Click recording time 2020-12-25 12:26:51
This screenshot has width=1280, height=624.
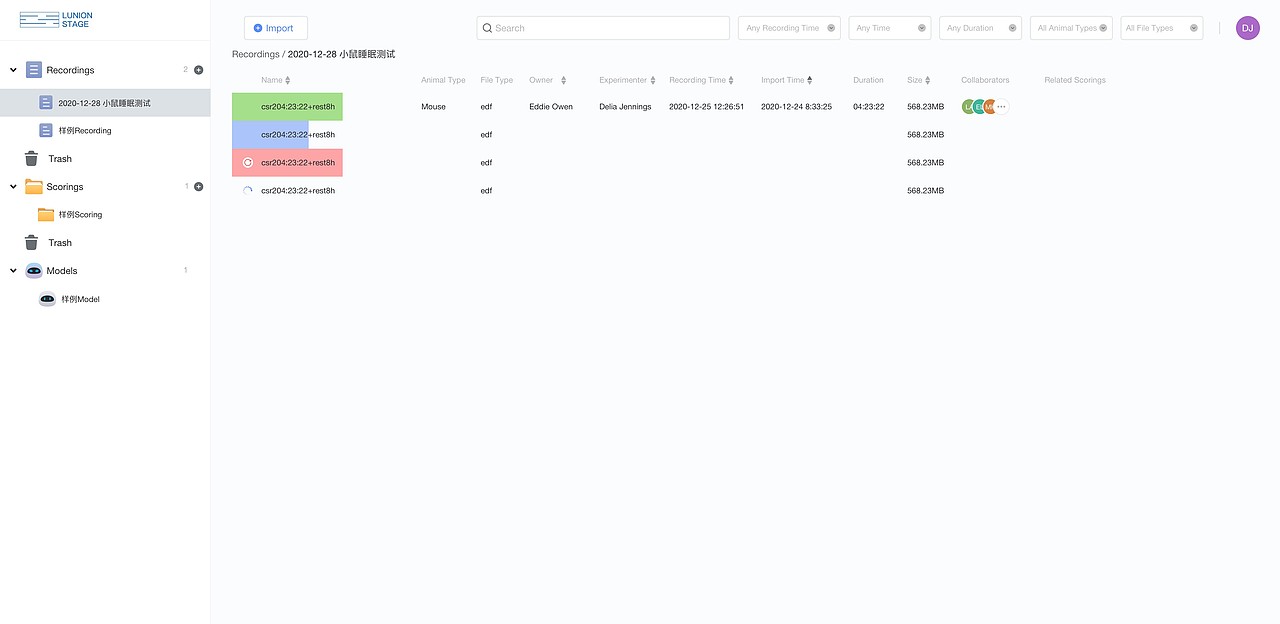[706, 107]
